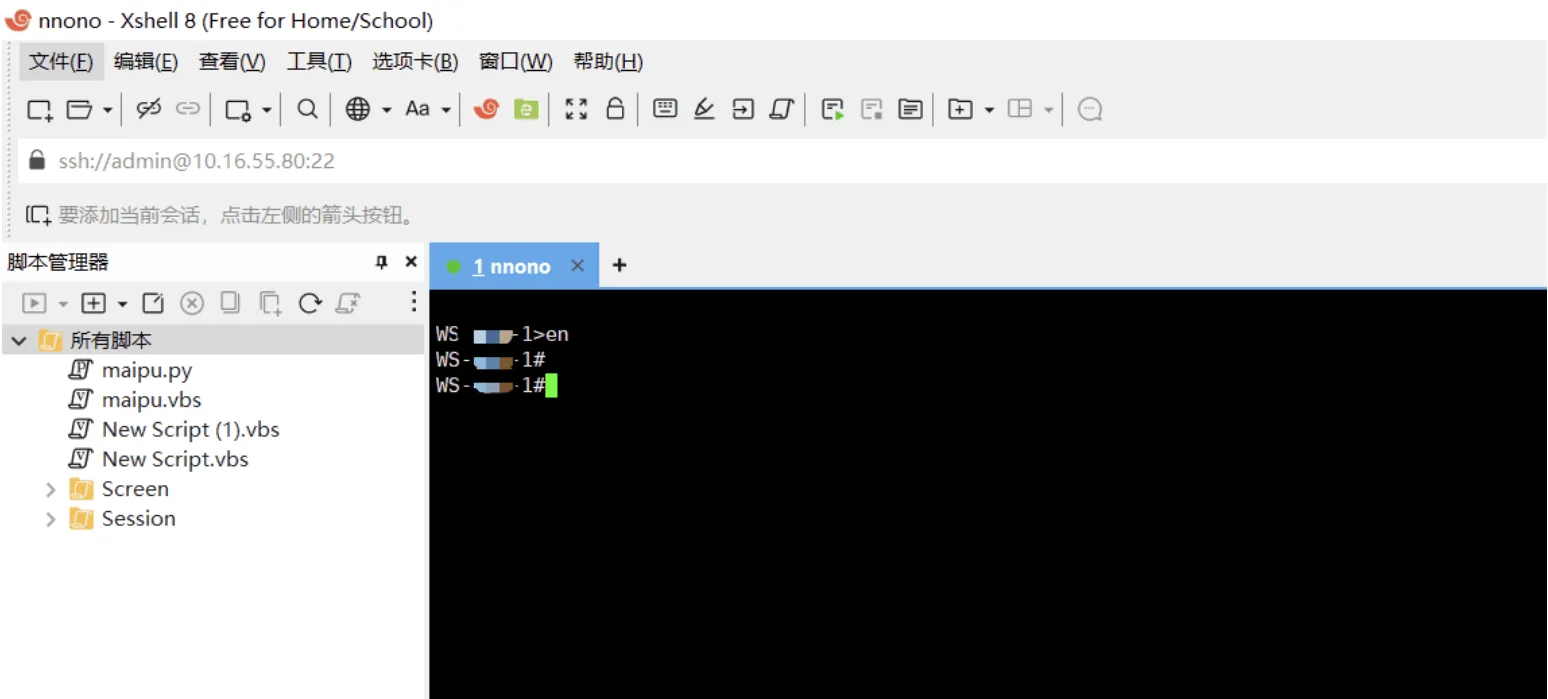This screenshot has width=1548, height=699.
Task: Open the on-screen keyboard toolbar icon
Action: tap(664, 109)
